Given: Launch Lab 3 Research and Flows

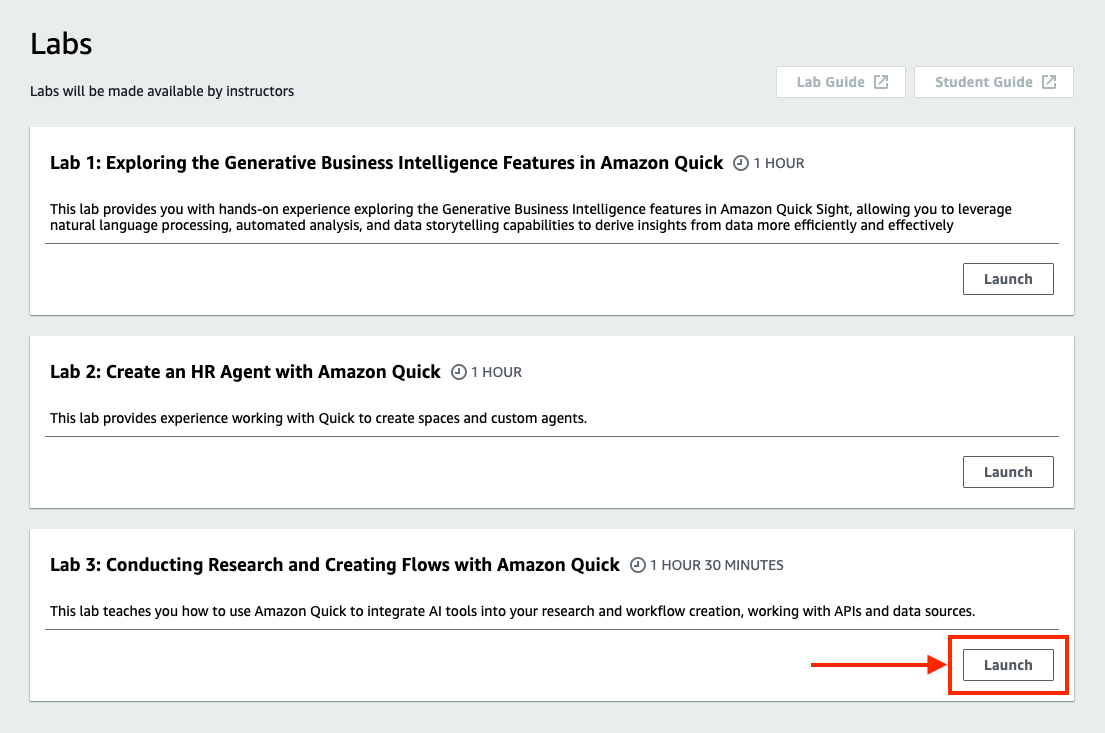Looking at the screenshot, I should (1008, 665).
